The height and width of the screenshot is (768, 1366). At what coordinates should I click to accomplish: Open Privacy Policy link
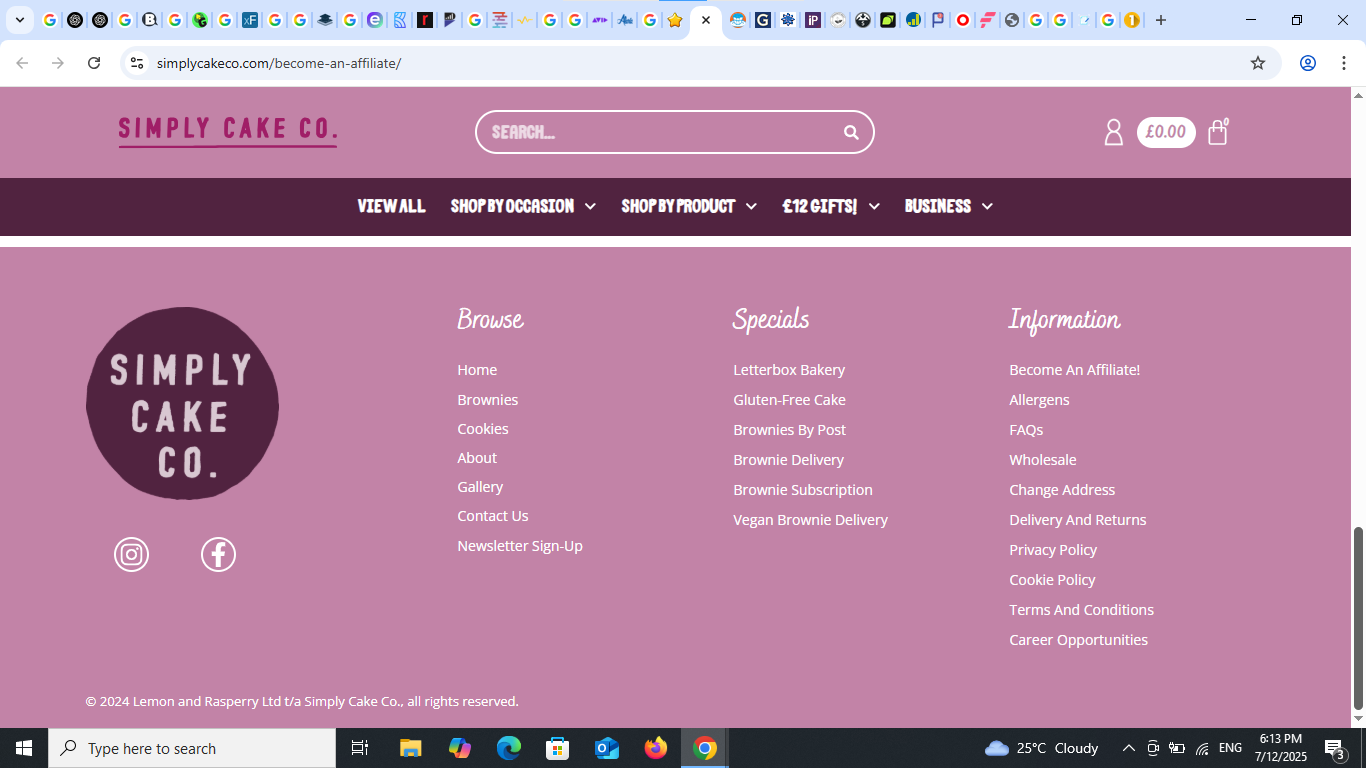point(1053,550)
